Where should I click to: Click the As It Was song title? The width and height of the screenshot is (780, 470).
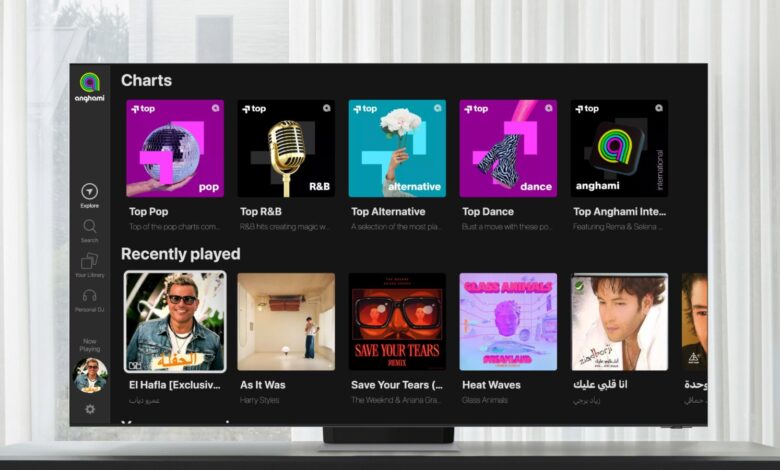pos(263,384)
